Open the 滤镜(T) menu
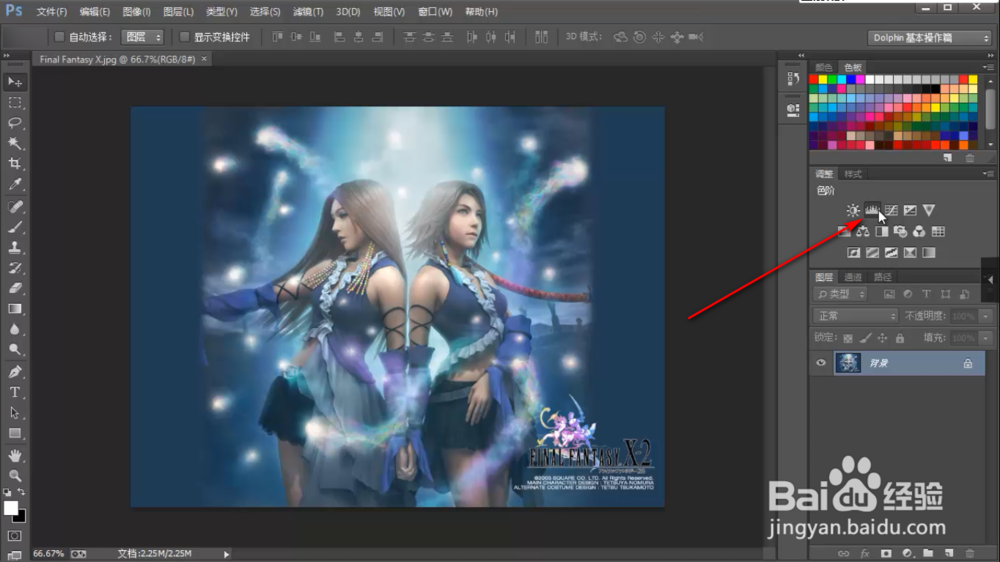The width and height of the screenshot is (1000, 562). pyautogui.click(x=308, y=11)
